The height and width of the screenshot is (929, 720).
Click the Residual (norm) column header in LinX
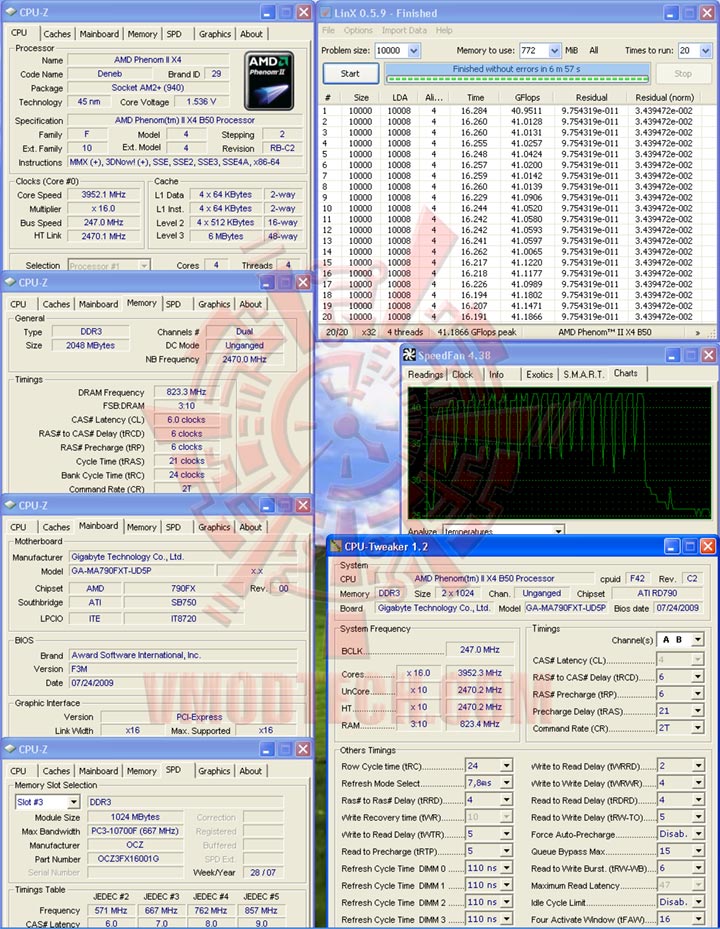click(664, 97)
